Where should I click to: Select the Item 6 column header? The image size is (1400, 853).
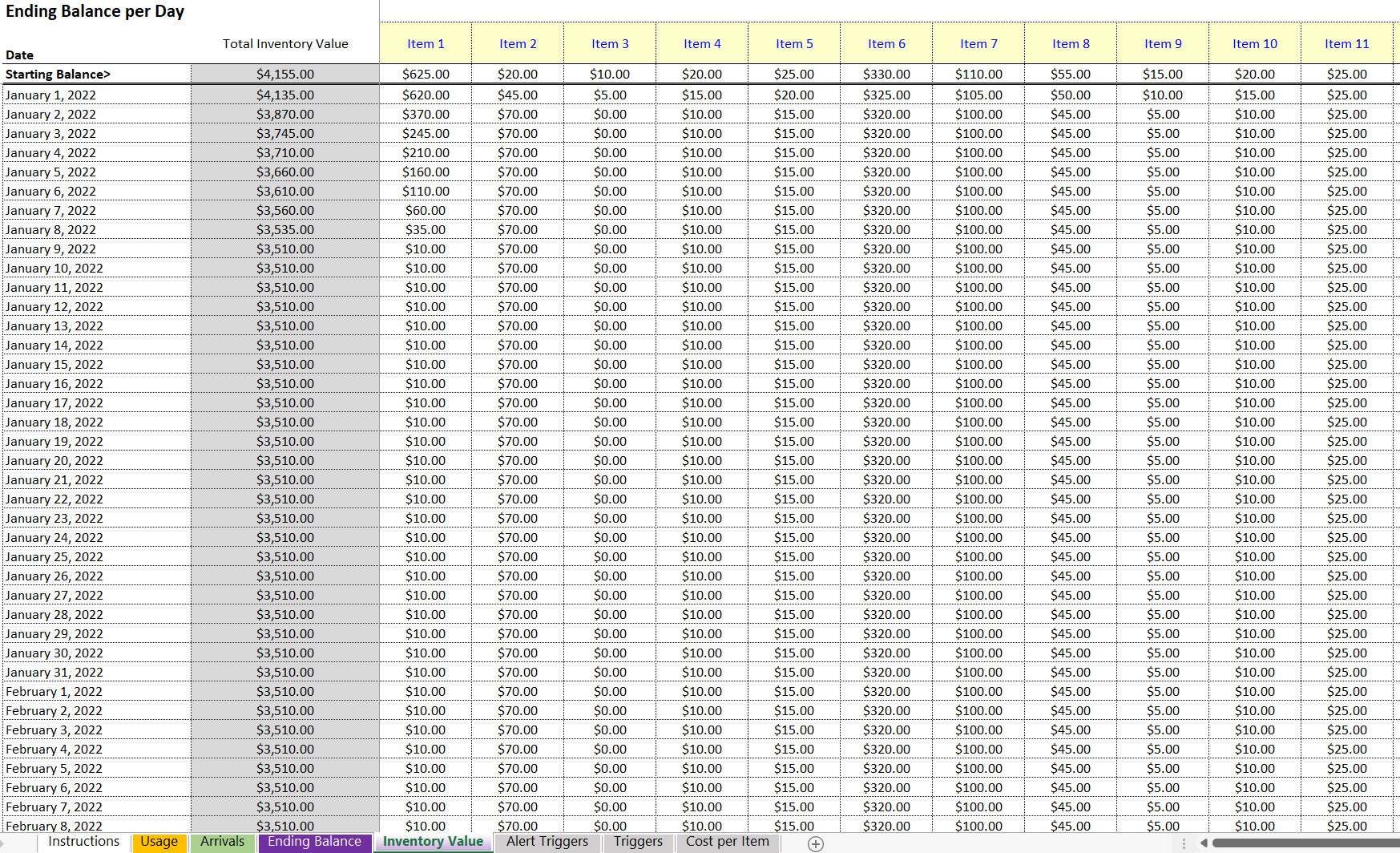pyautogui.click(x=886, y=43)
